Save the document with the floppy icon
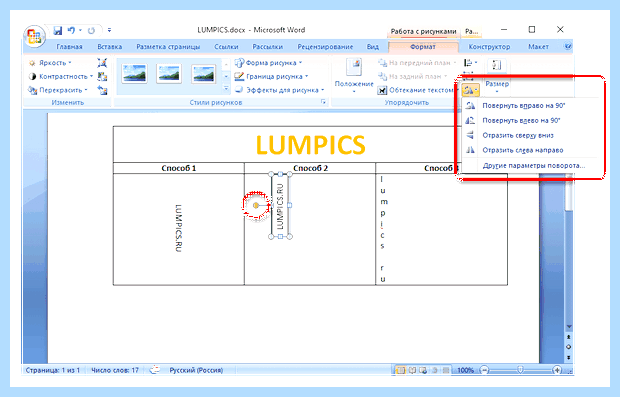The height and width of the screenshot is (397, 620). click(x=58, y=30)
